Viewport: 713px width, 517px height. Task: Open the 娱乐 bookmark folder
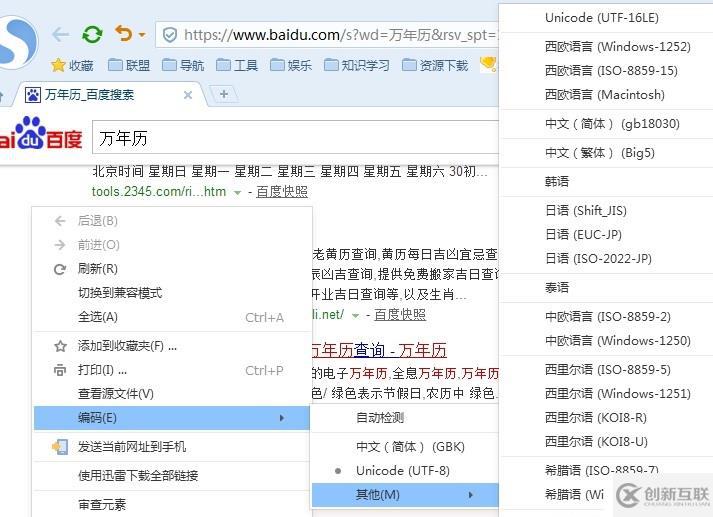point(291,65)
